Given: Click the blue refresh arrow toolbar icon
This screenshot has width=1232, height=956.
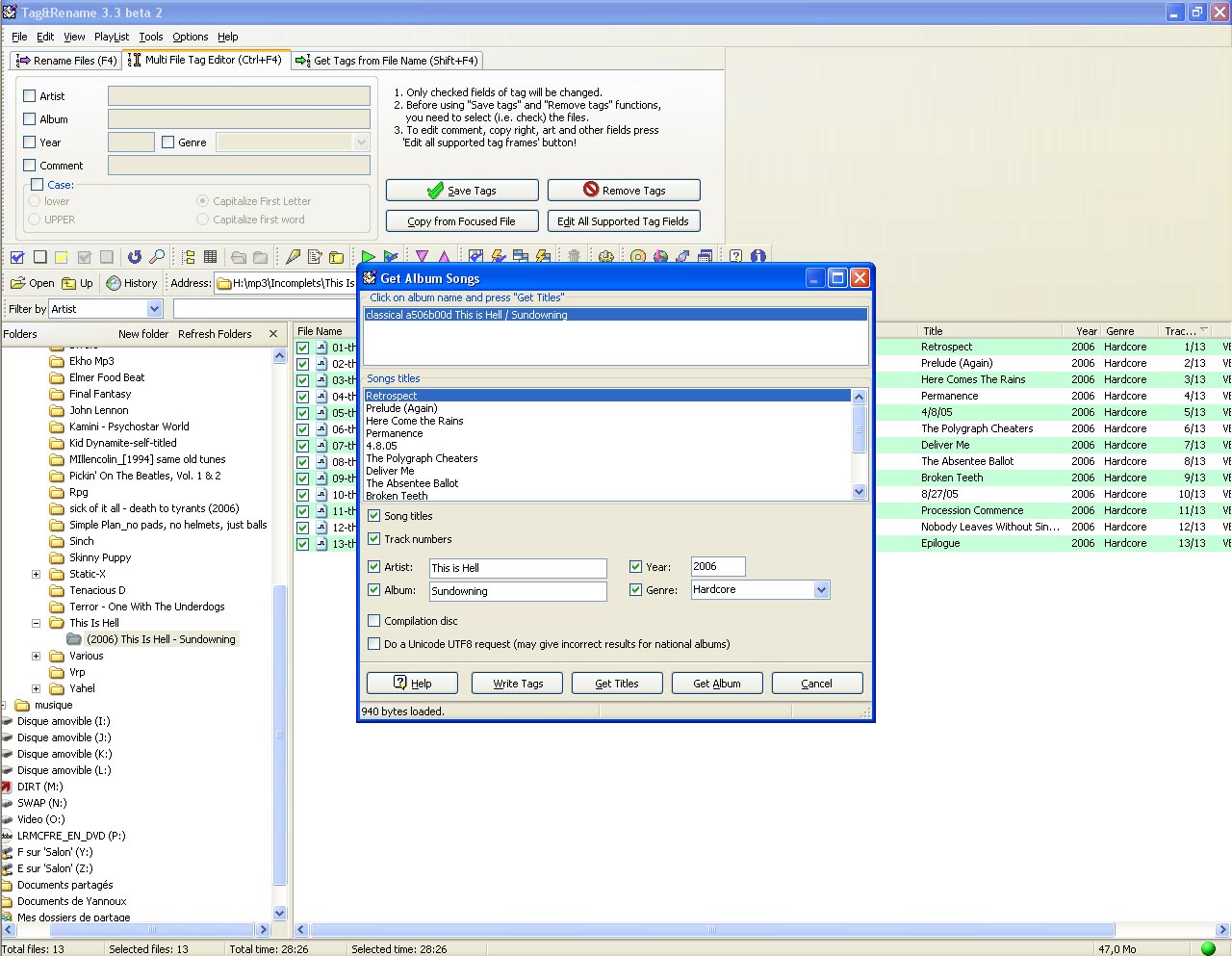Looking at the screenshot, I should point(134,257).
